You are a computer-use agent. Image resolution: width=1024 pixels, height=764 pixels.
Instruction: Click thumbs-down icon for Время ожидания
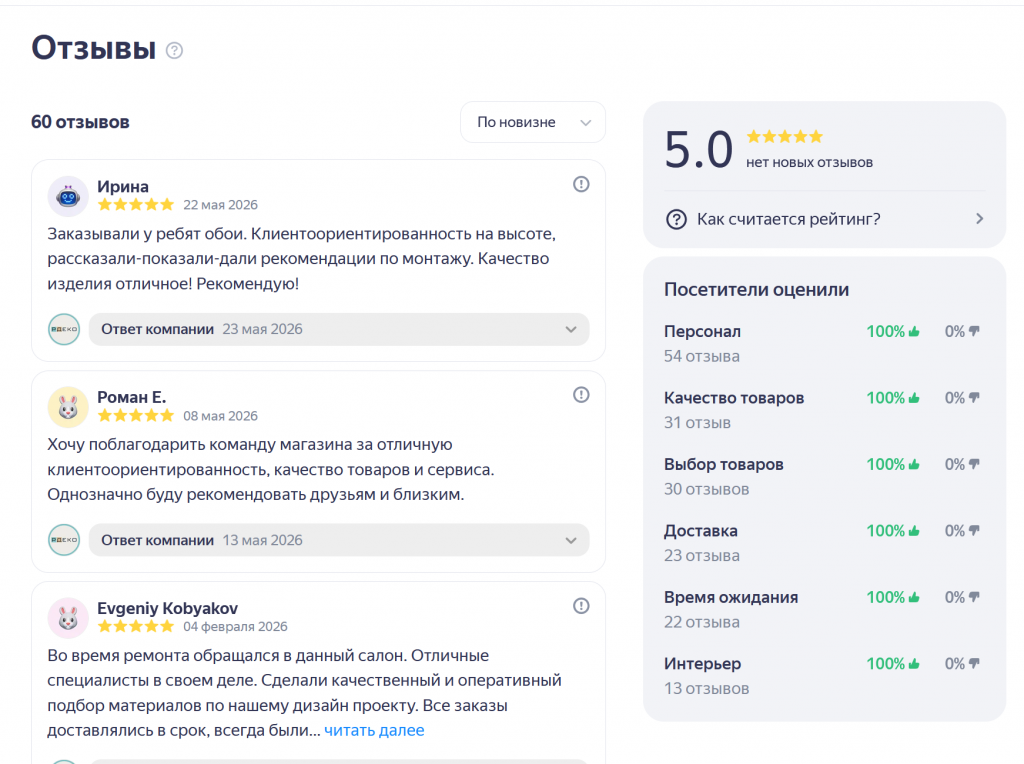[974, 597]
